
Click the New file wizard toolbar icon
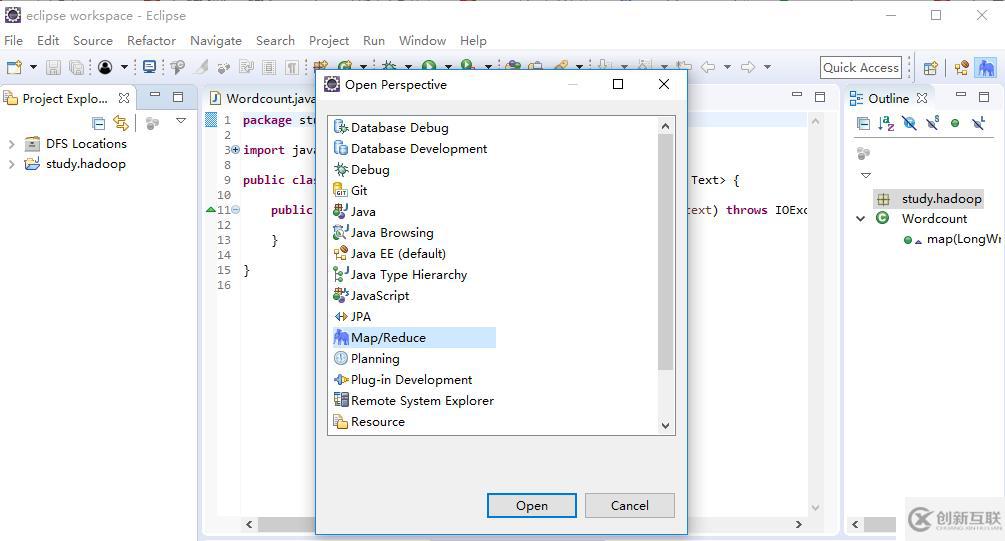(x=14, y=67)
